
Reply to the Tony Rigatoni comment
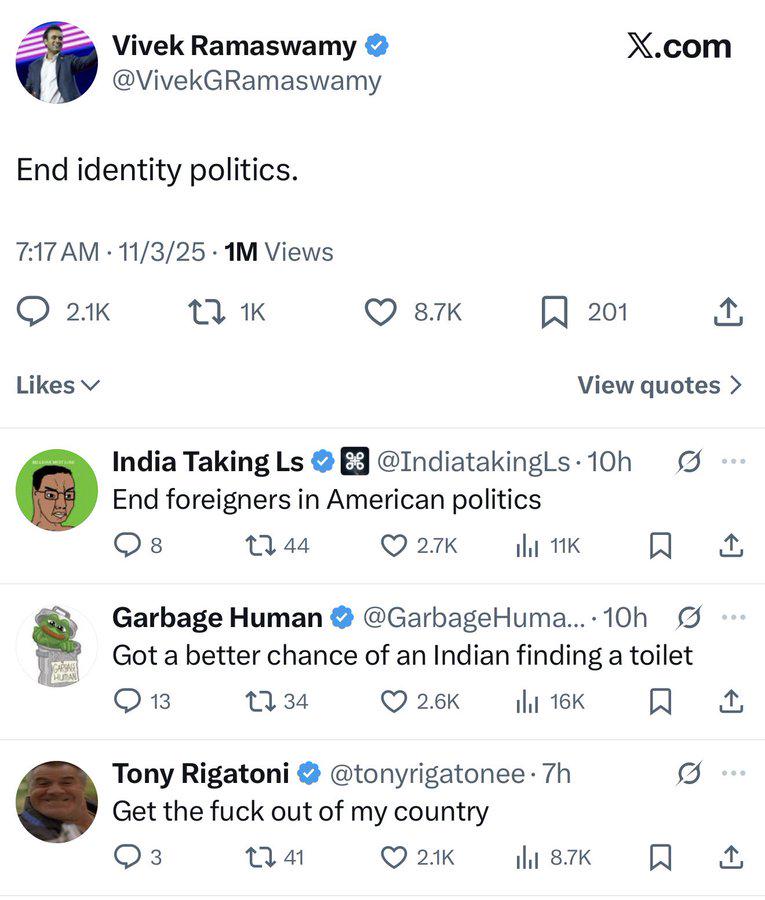128,857
